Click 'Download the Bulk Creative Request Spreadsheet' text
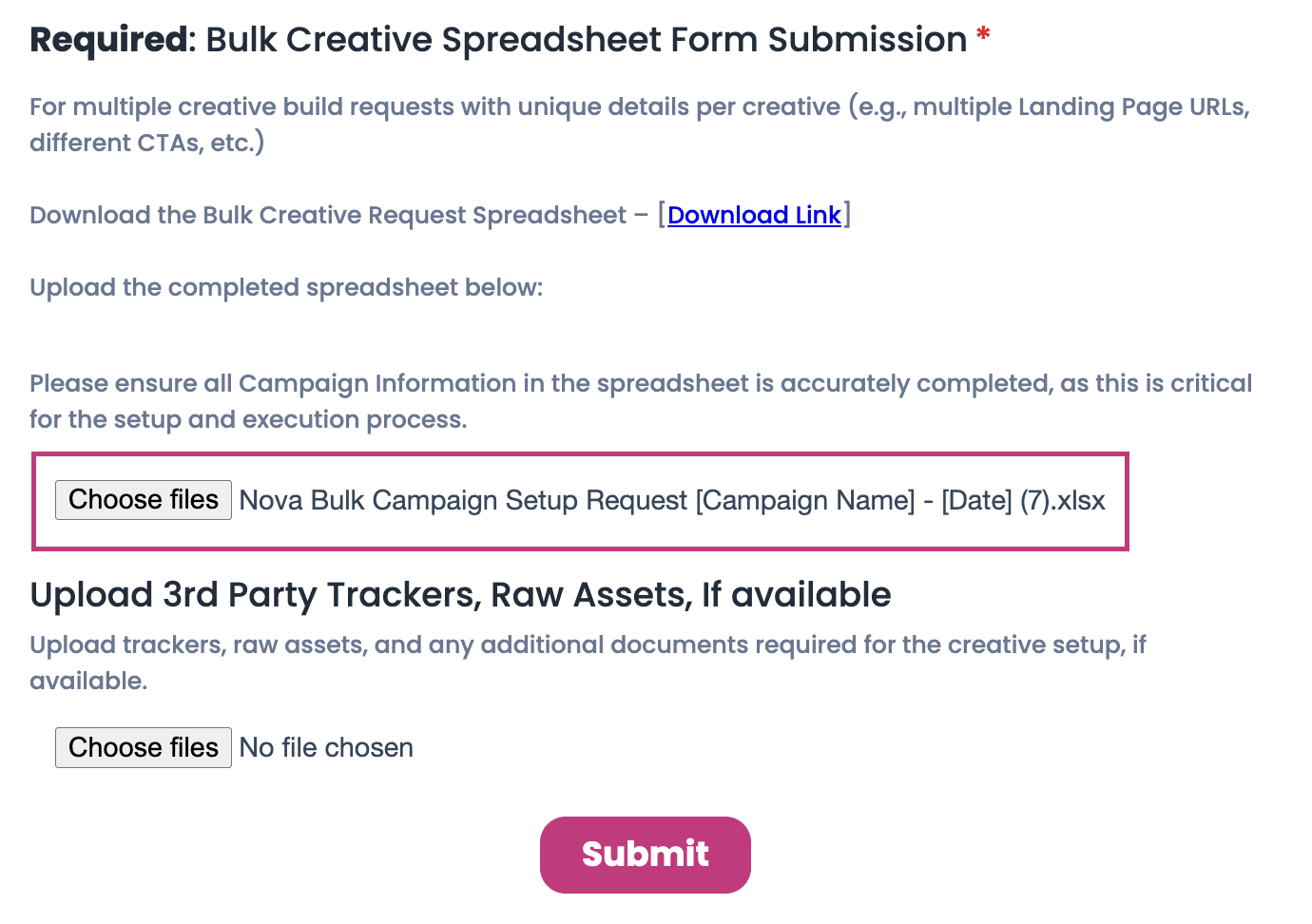The image size is (1312, 924). (x=327, y=216)
